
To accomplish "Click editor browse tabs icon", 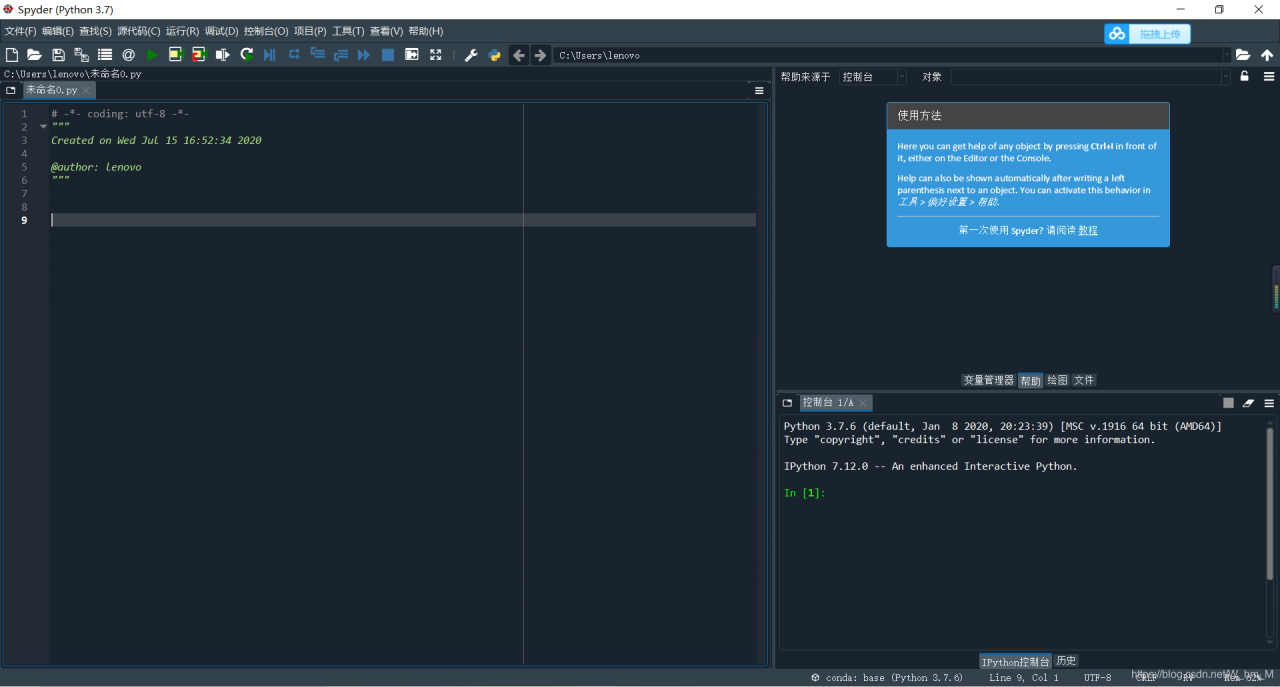I will 11,90.
